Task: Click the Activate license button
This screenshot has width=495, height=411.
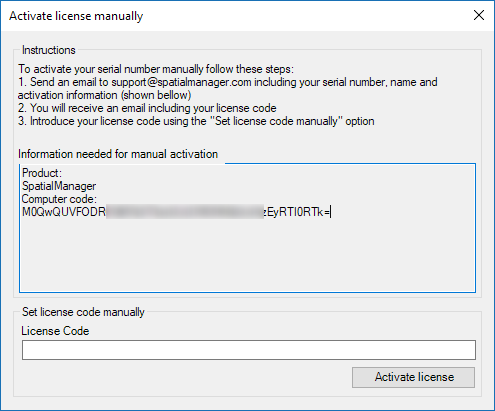Action: click(x=413, y=377)
